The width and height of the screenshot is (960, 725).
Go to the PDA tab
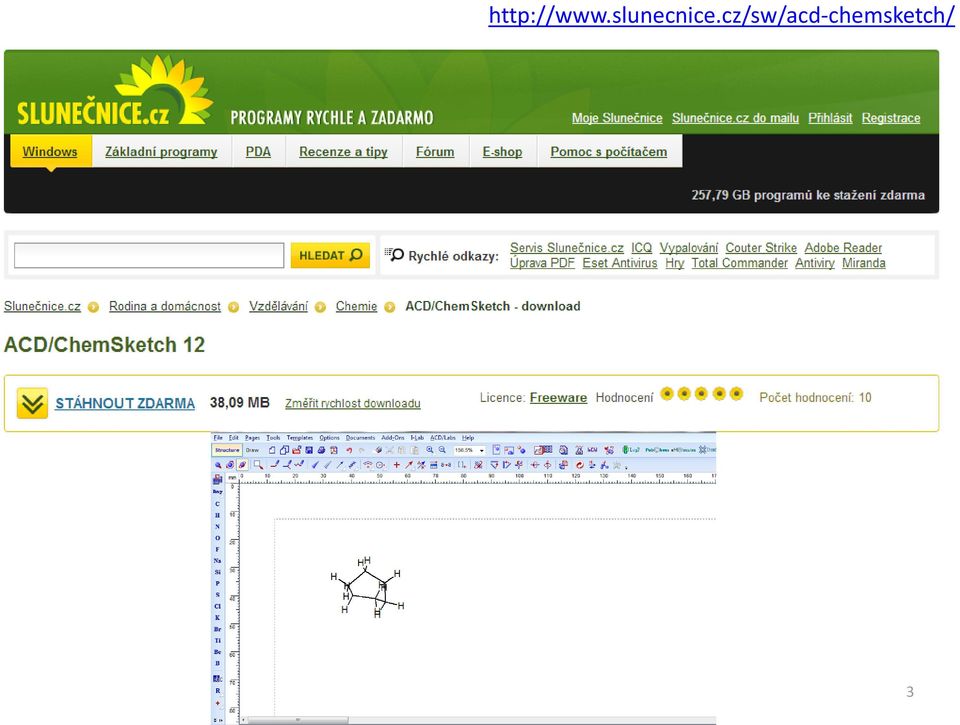258,151
